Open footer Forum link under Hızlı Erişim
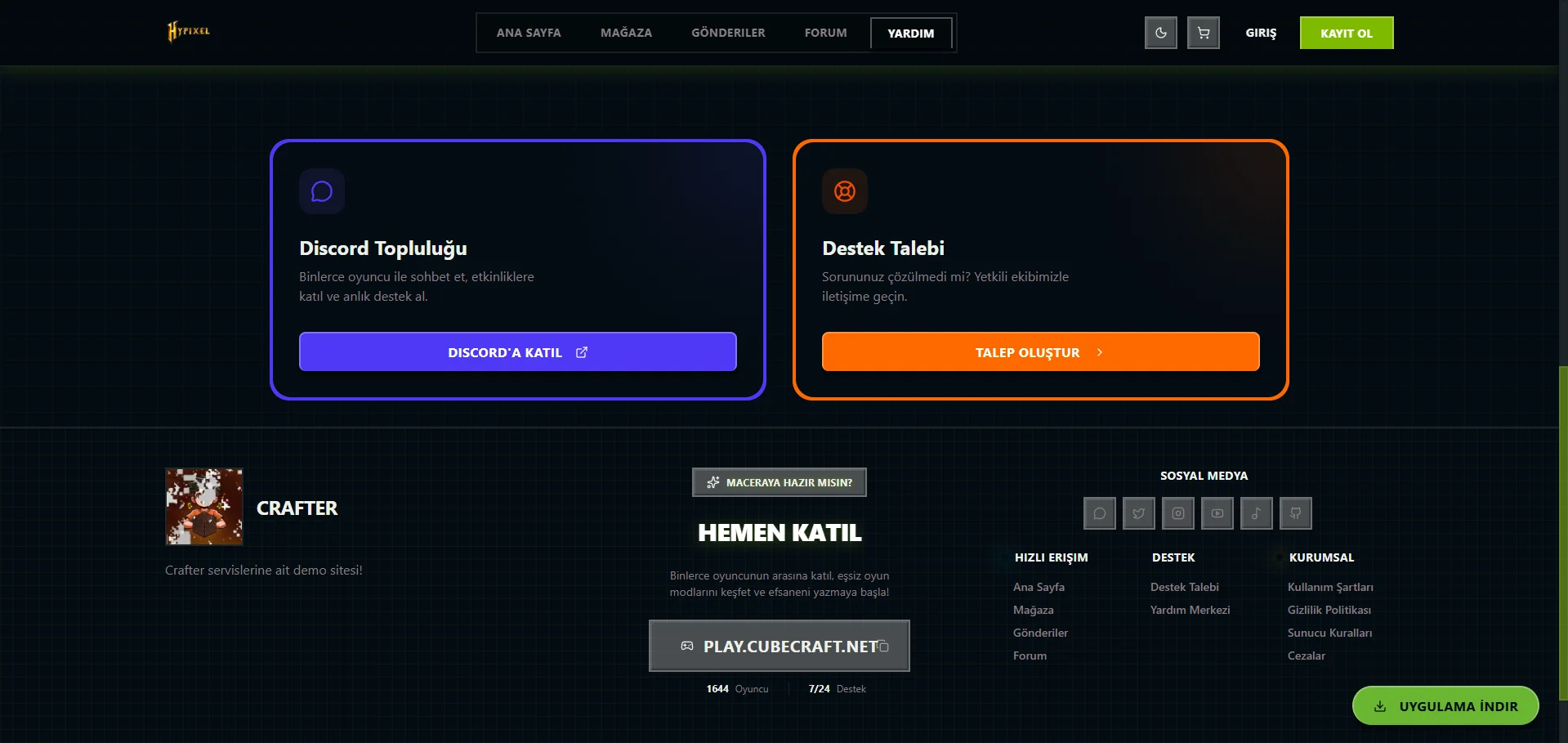The height and width of the screenshot is (743, 1568). point(1030,656)
